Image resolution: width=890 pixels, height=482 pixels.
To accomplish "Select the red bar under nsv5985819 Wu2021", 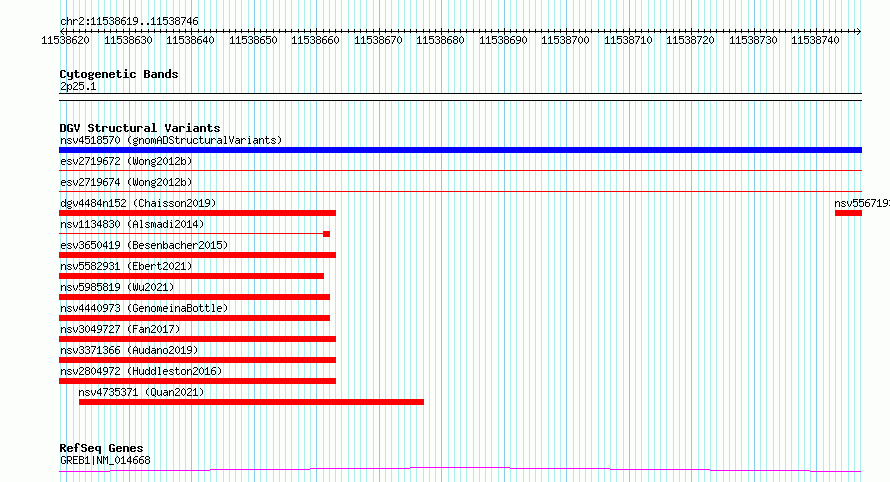I will (x=194, y=297).
